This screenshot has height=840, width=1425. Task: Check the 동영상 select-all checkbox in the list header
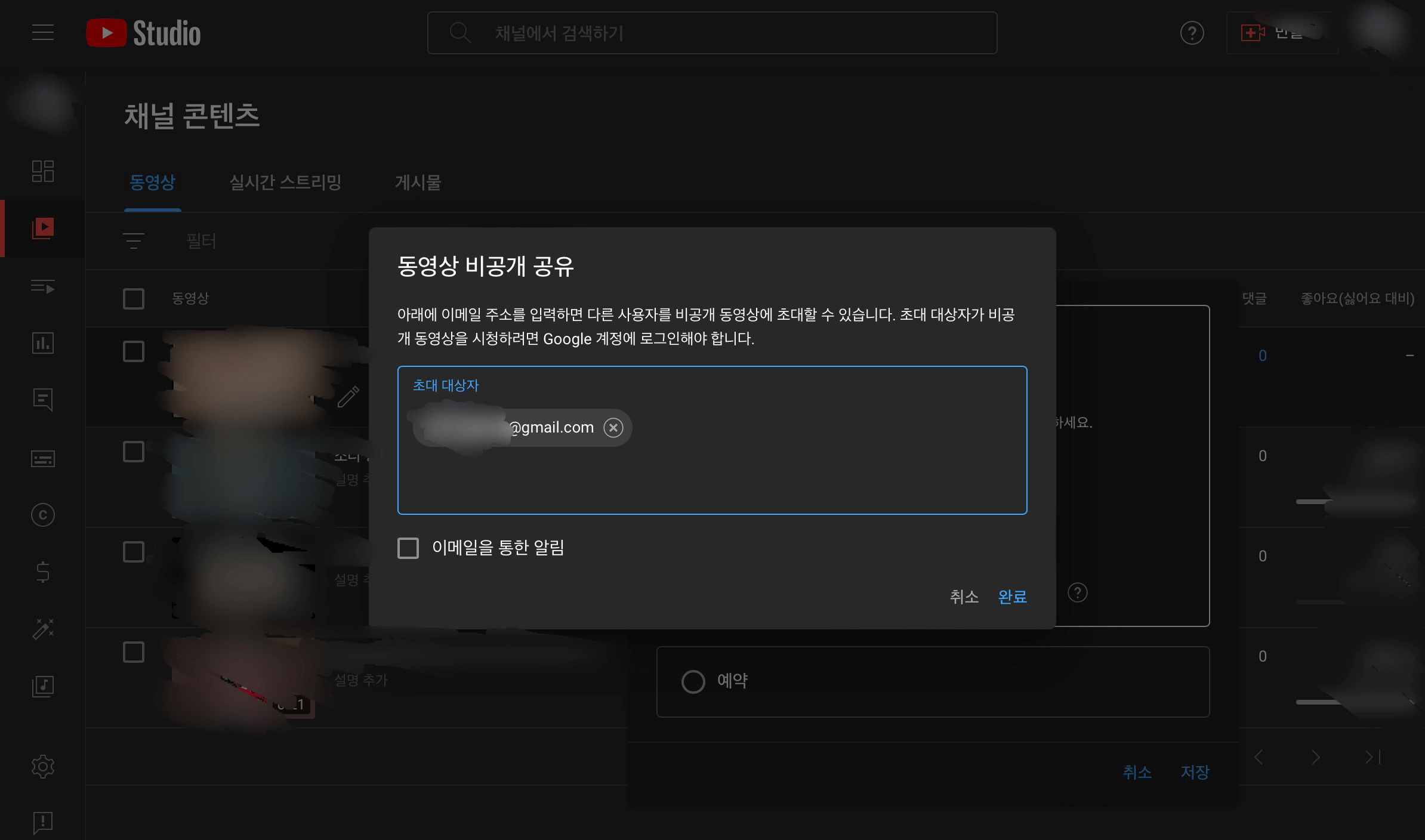click(x=133, y=299)
